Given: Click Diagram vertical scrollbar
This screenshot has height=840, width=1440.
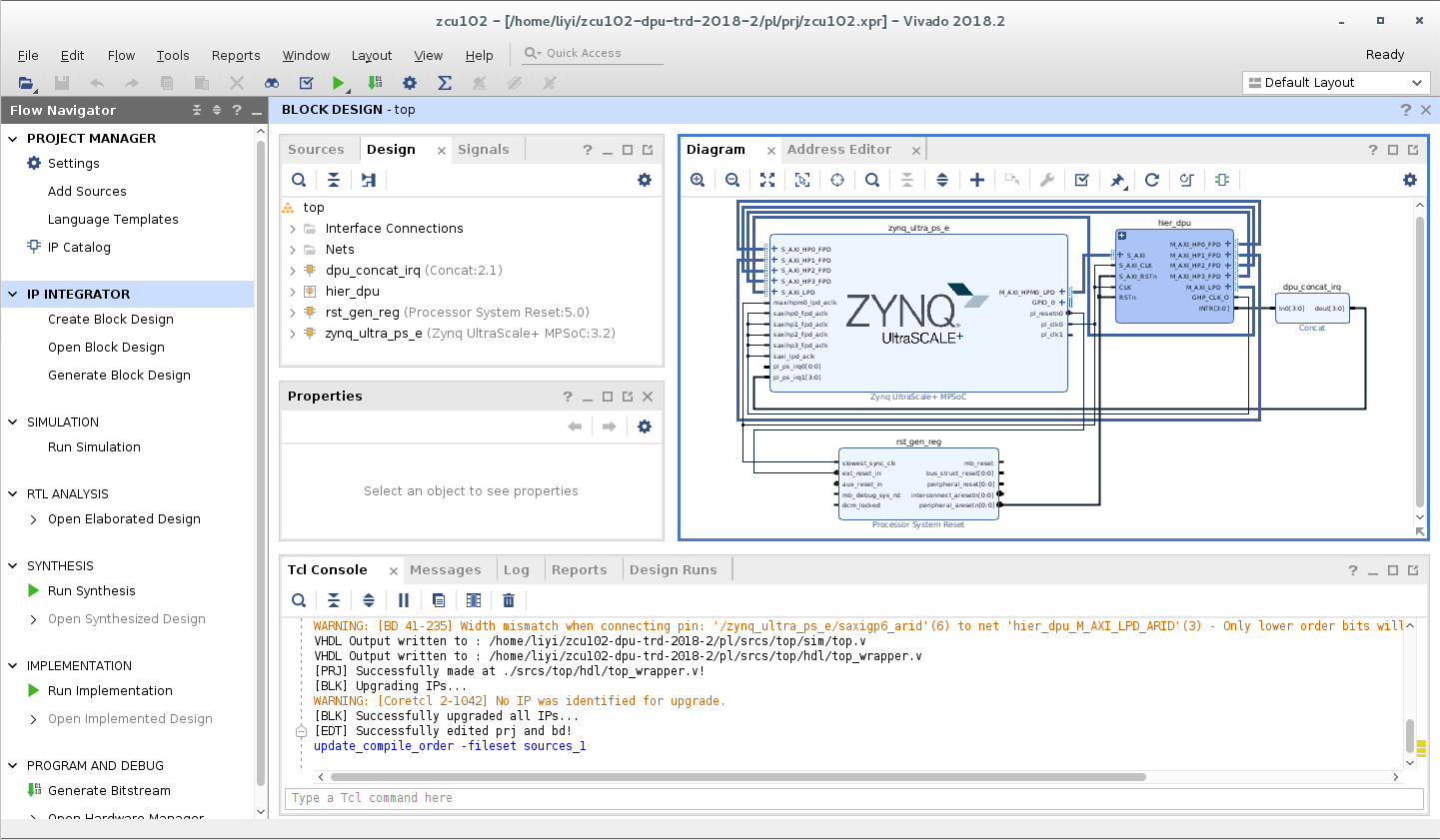Looking at the screenshot, I should [1419, 362].
